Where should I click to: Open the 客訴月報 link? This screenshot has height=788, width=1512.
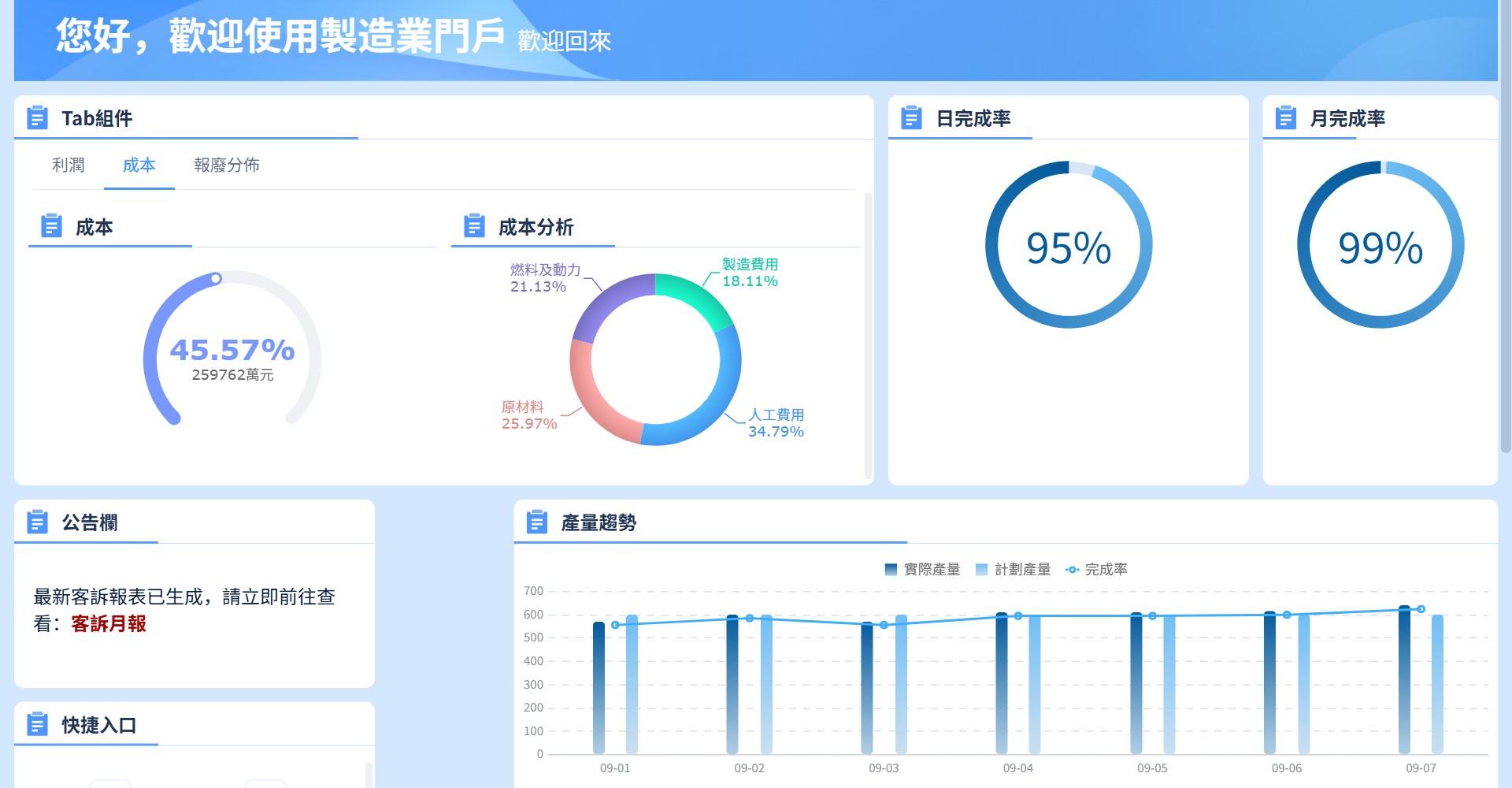(109, 624)
